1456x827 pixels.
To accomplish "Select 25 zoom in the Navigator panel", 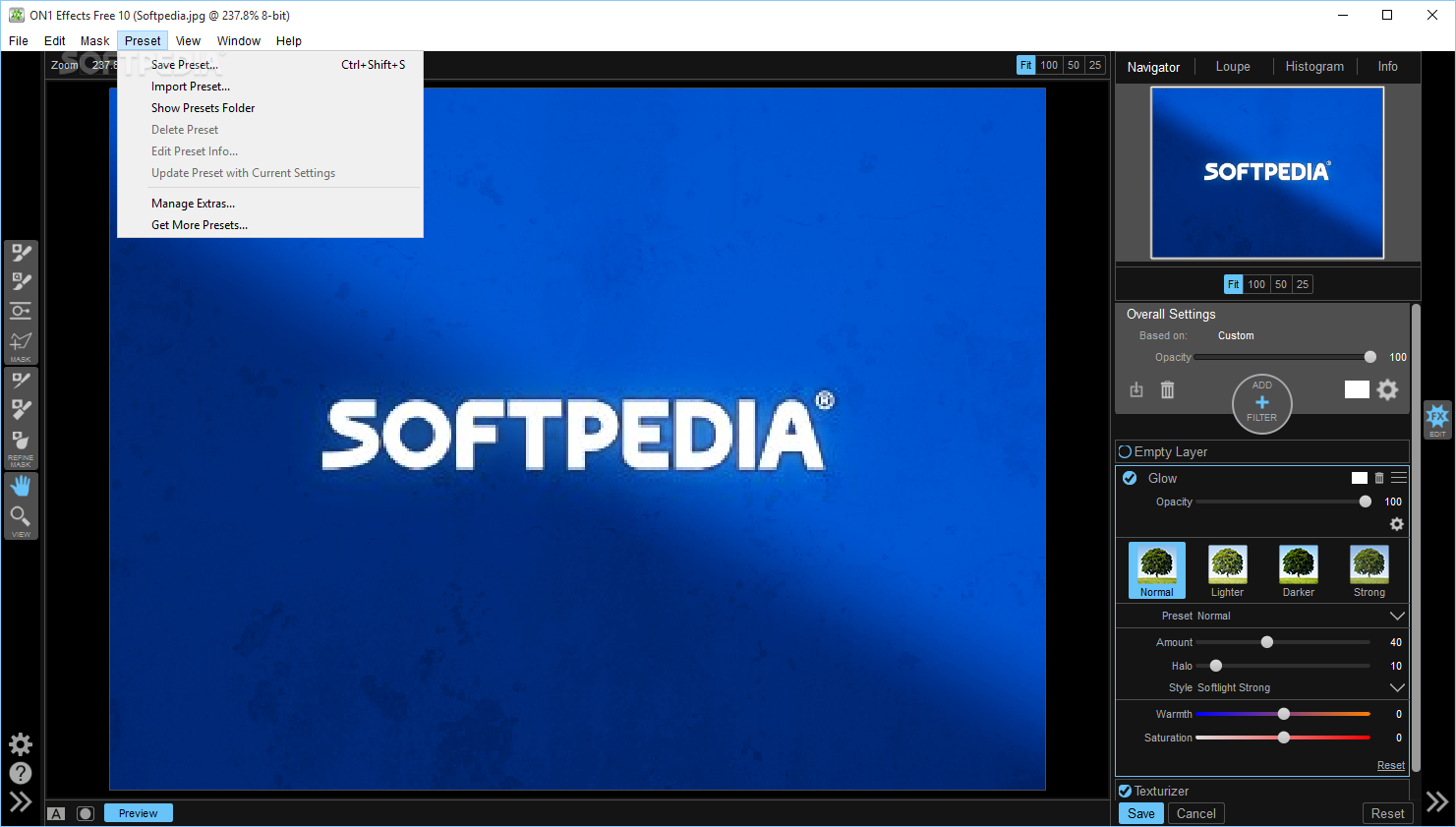I will pyautogui.click(x=1303, y=284).
